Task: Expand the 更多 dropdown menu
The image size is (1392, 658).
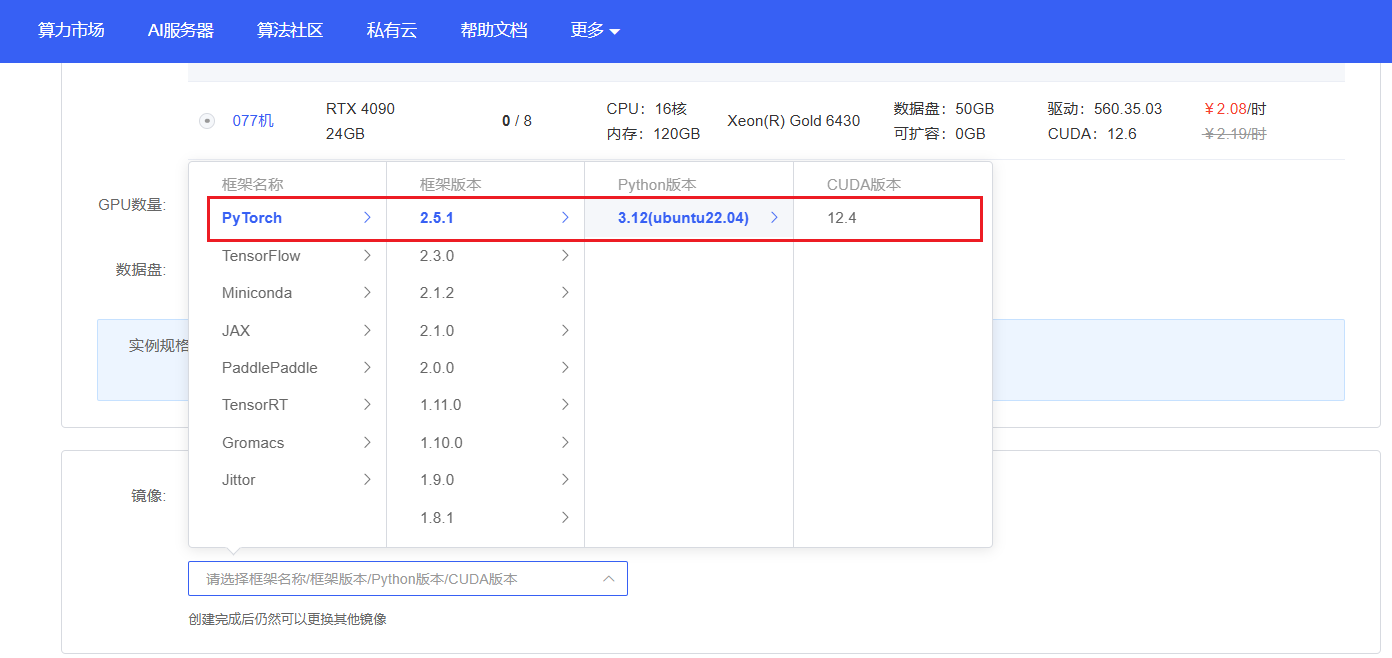Action: (595, 30)
